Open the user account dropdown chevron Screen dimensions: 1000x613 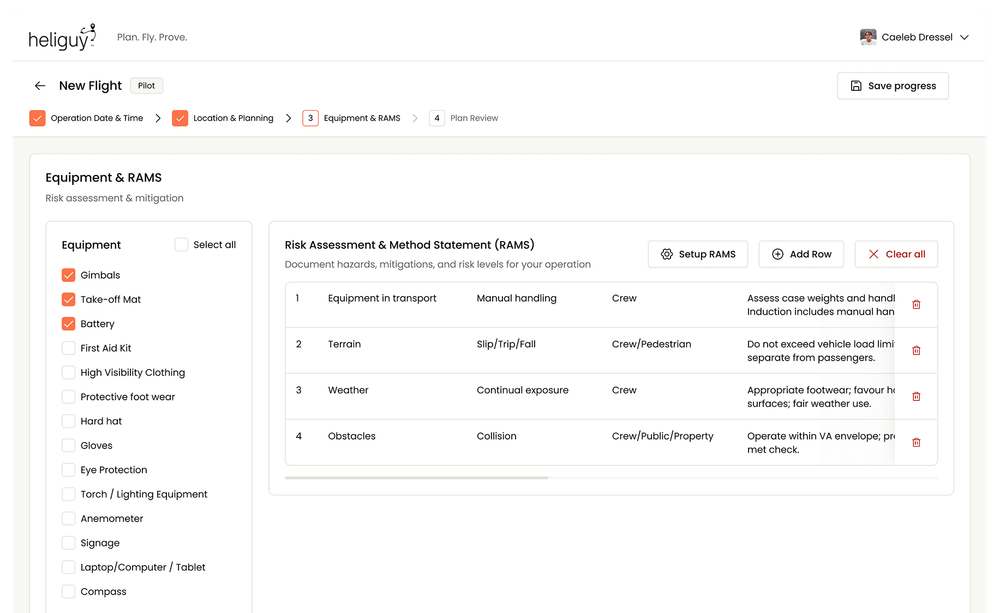[964, 38]
